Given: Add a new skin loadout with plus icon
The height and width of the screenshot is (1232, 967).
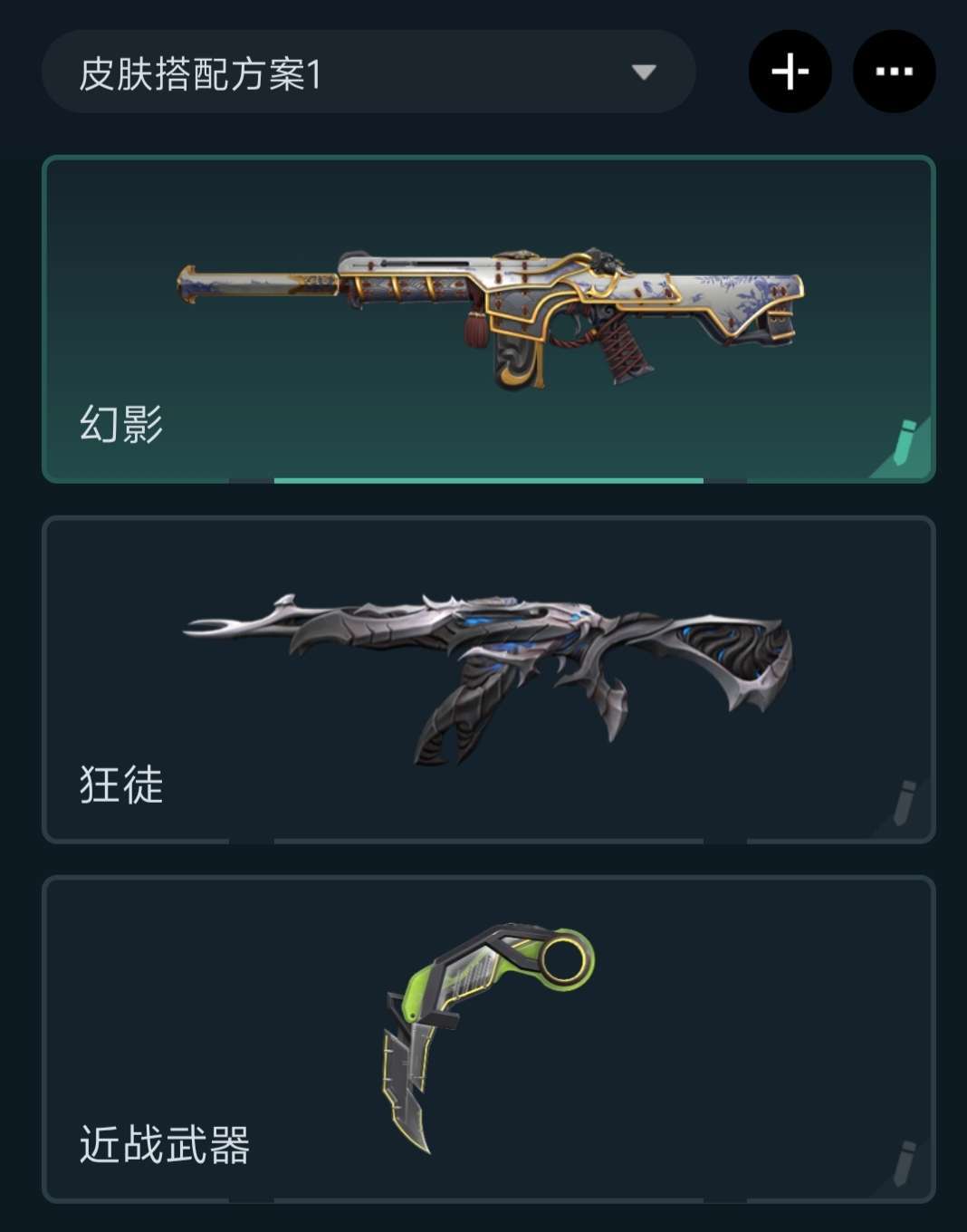Looking at the screenshot, I should pyautogui.click(x=790, y=72).
